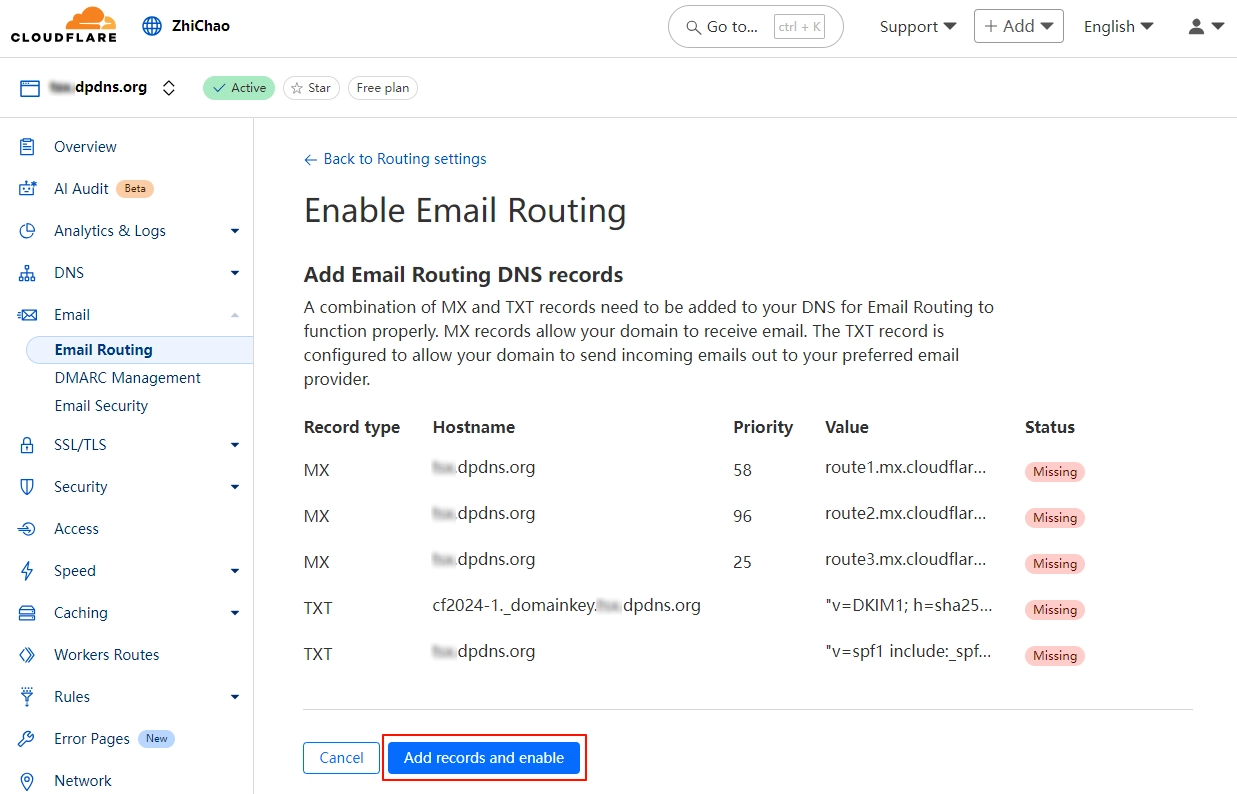
Task: Click the Cloudflare logo
Action: (x=64, y=26)
